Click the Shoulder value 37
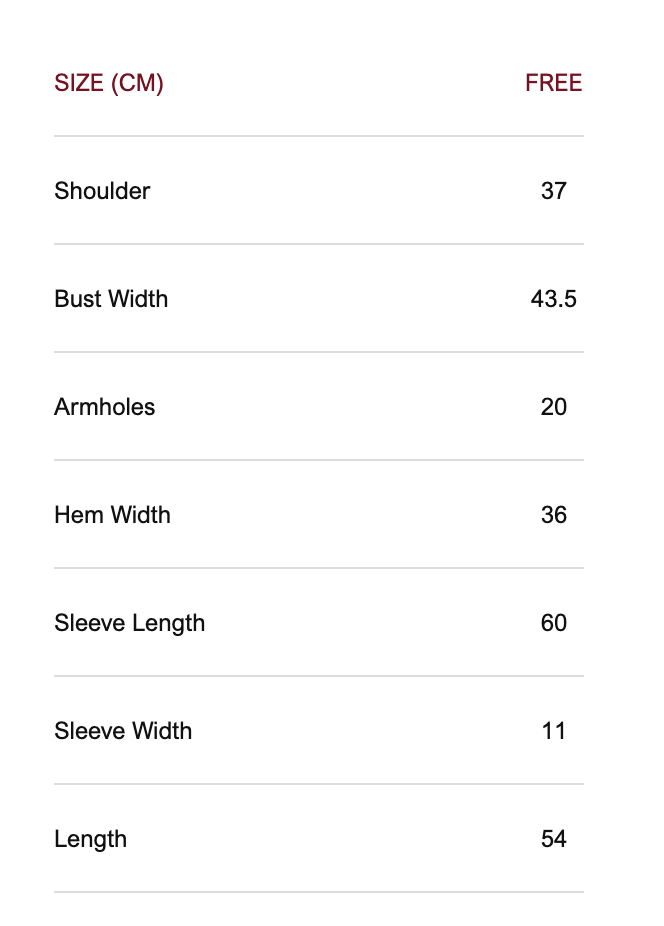This screenshot has width=664, height=926. 553,191
